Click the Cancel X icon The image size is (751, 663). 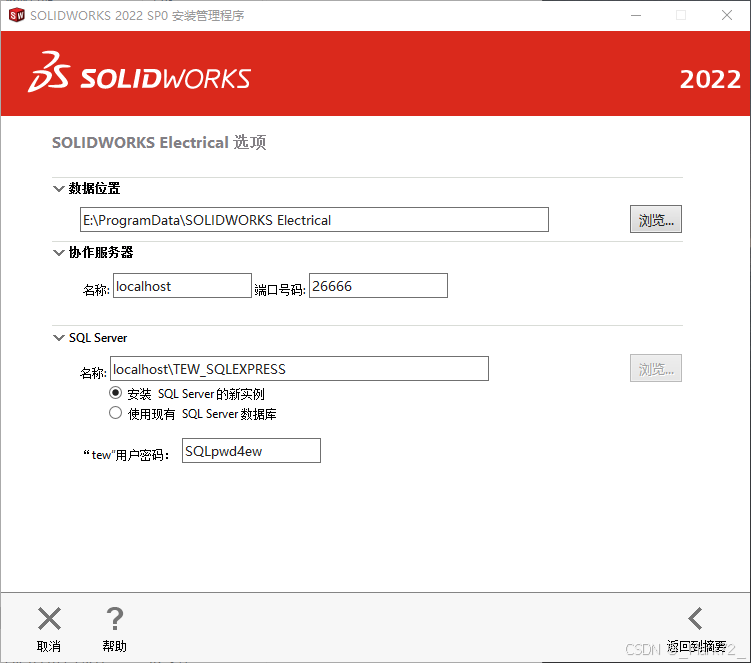[49, 618]
